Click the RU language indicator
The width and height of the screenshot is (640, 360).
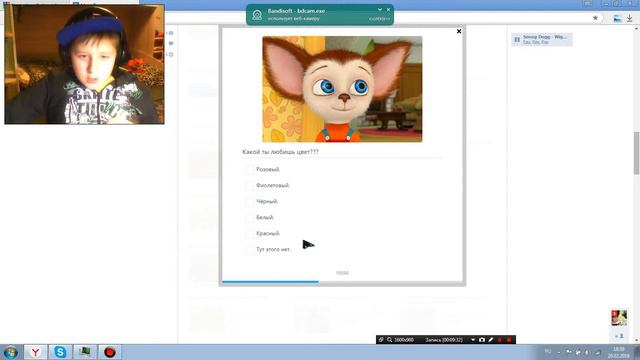(x=548, y=351)
